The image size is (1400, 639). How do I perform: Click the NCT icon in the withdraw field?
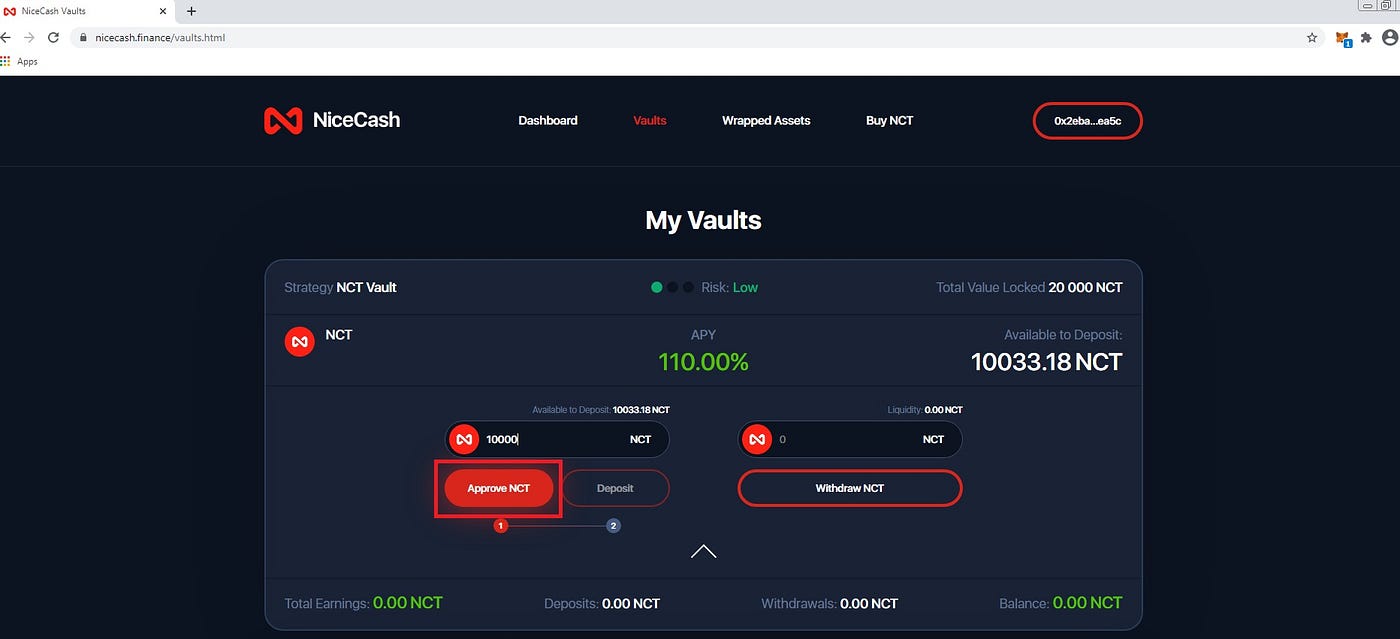coord(757,439)
